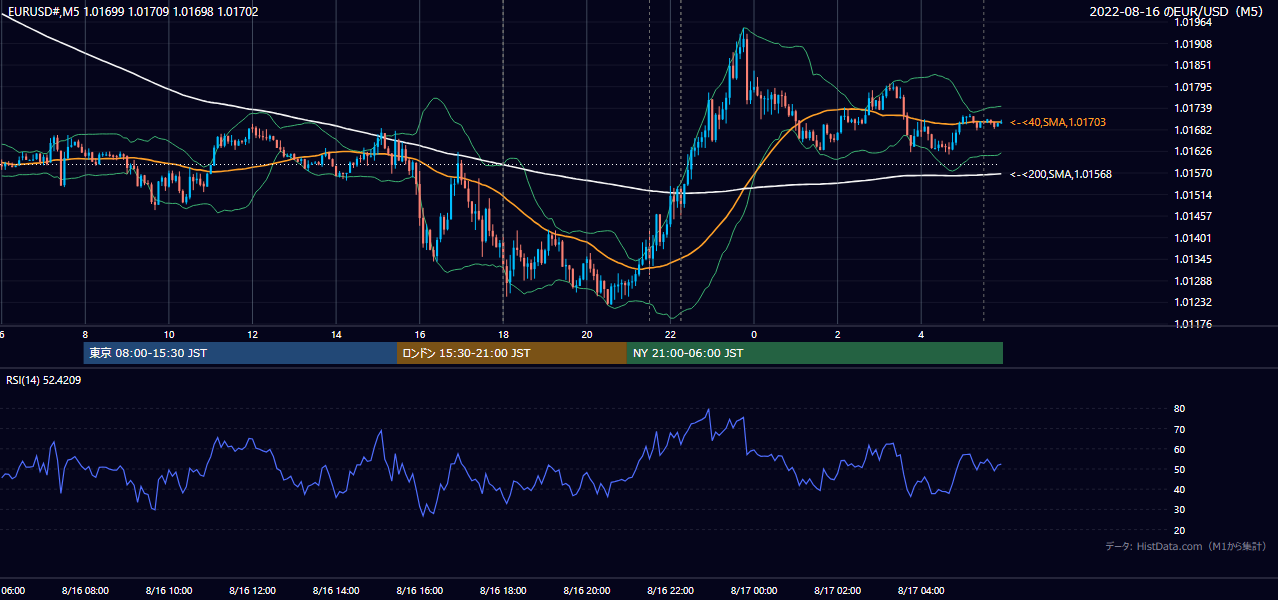The image size is (1278, 600).
Task: Click hour tick 0 under price chart
Action: coord(754,334)
